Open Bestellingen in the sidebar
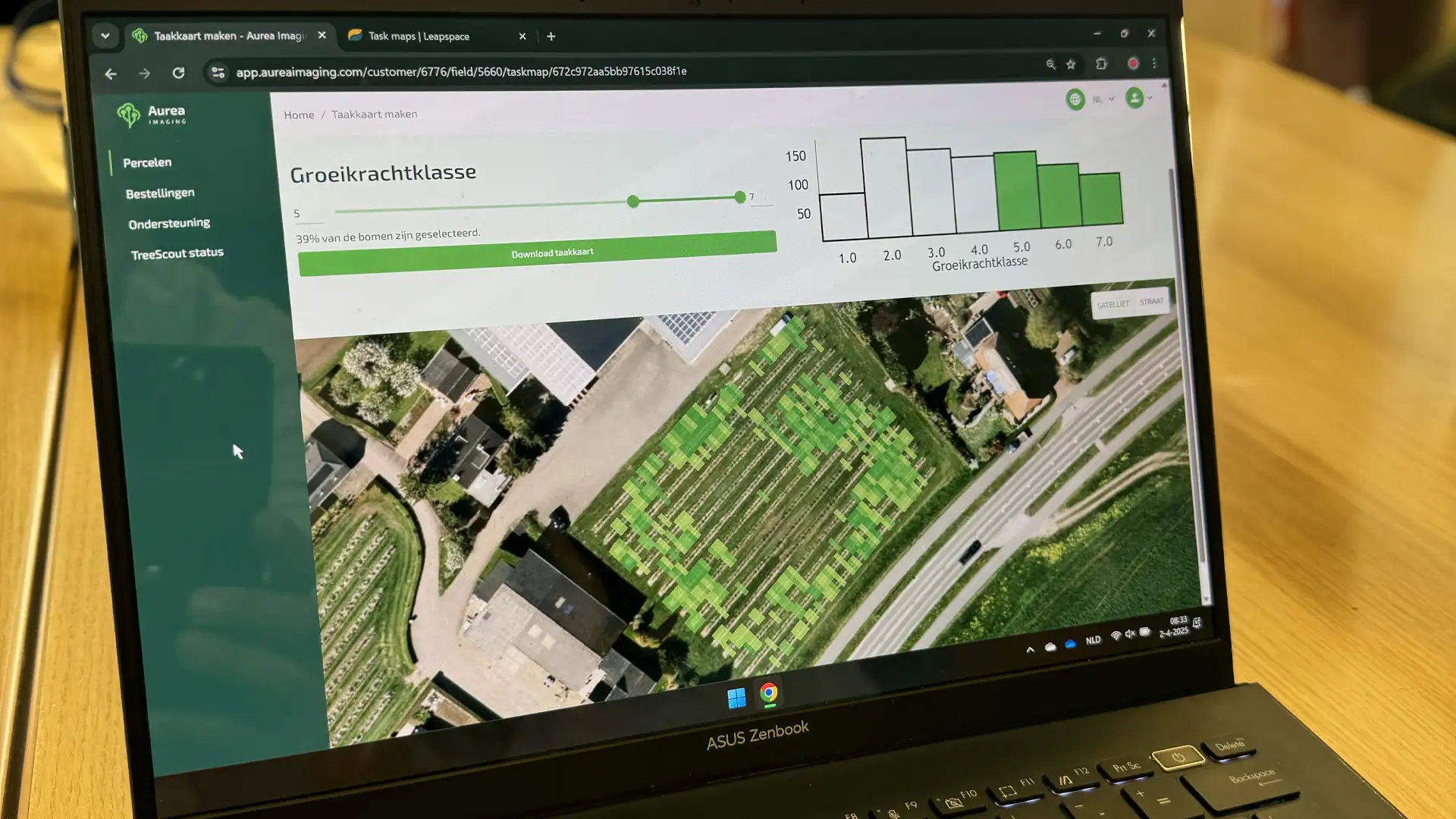This screenshot has height=819, width=1456. click(x=160, y=193)
